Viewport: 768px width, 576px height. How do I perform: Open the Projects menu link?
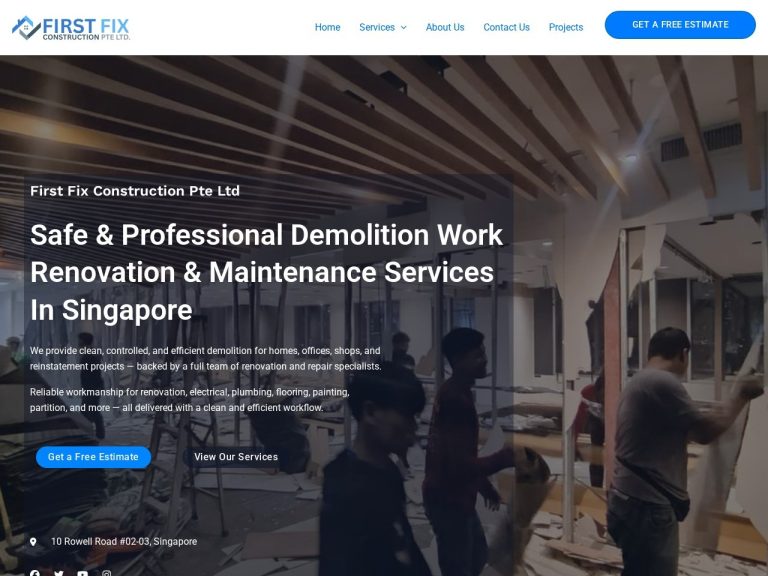click(566, 27)
